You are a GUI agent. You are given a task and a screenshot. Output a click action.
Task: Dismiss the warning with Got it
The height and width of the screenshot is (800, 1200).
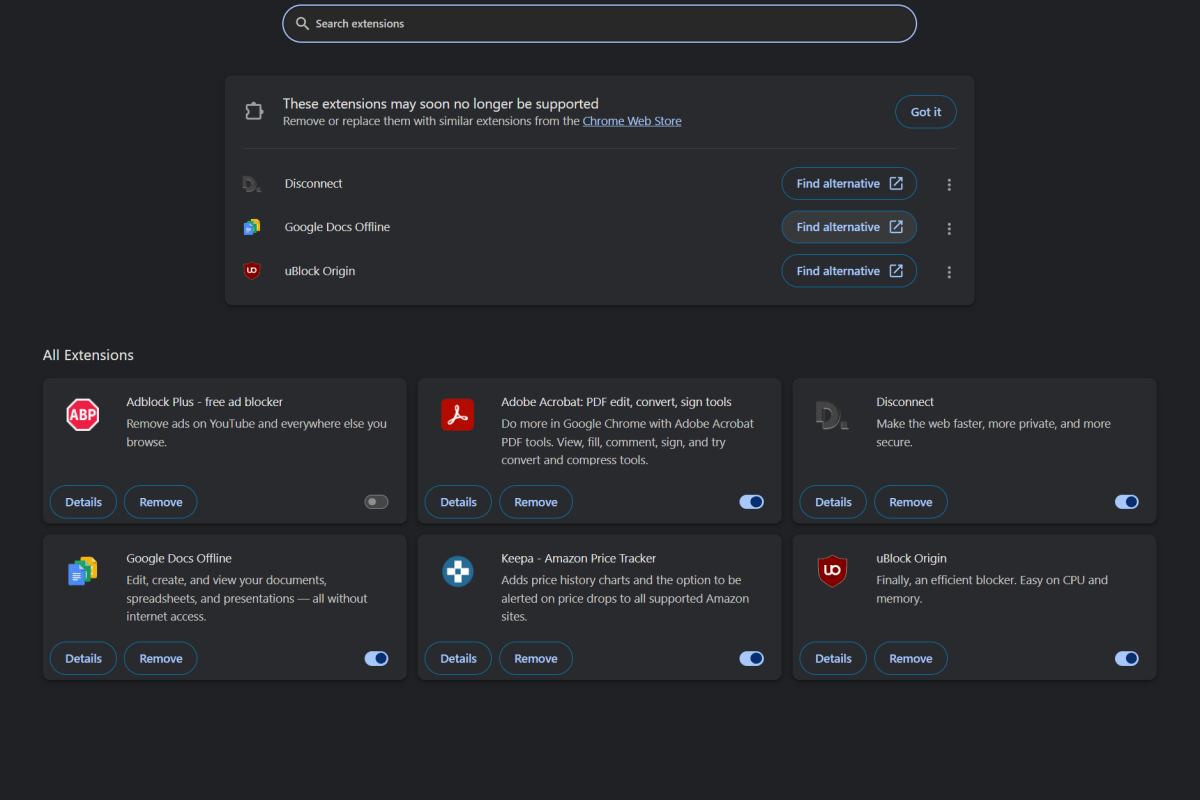pos(925,112)
